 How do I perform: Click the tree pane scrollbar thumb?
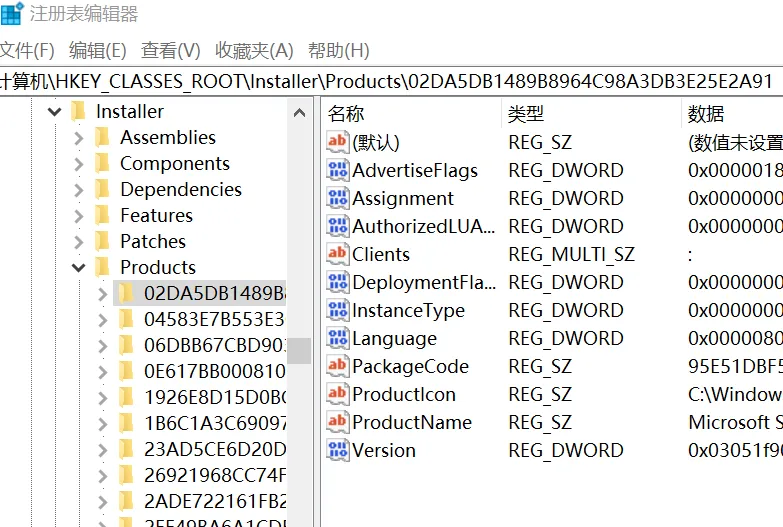[x=300, y=351]
